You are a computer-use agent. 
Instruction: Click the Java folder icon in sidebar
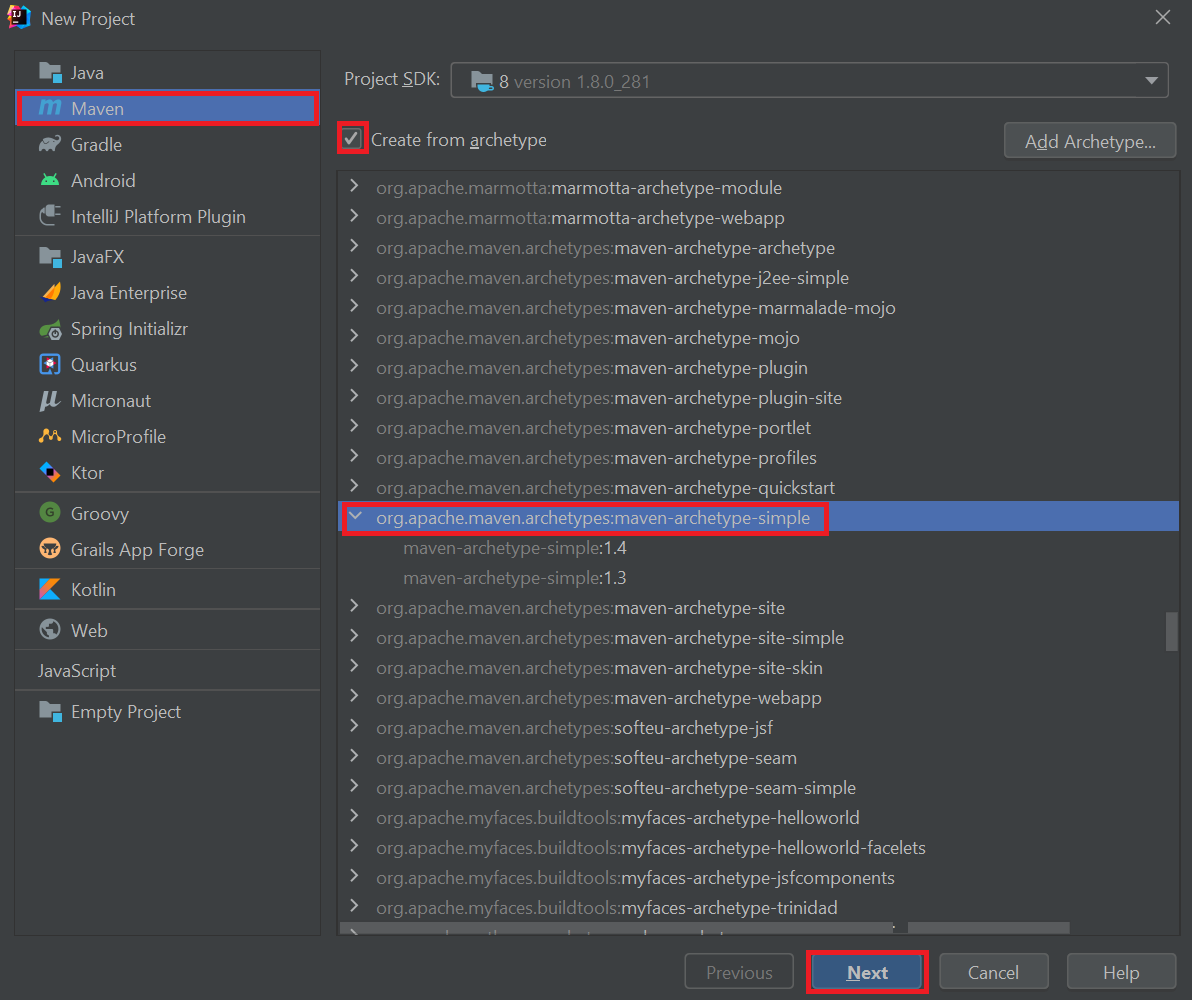coord(50,72)
